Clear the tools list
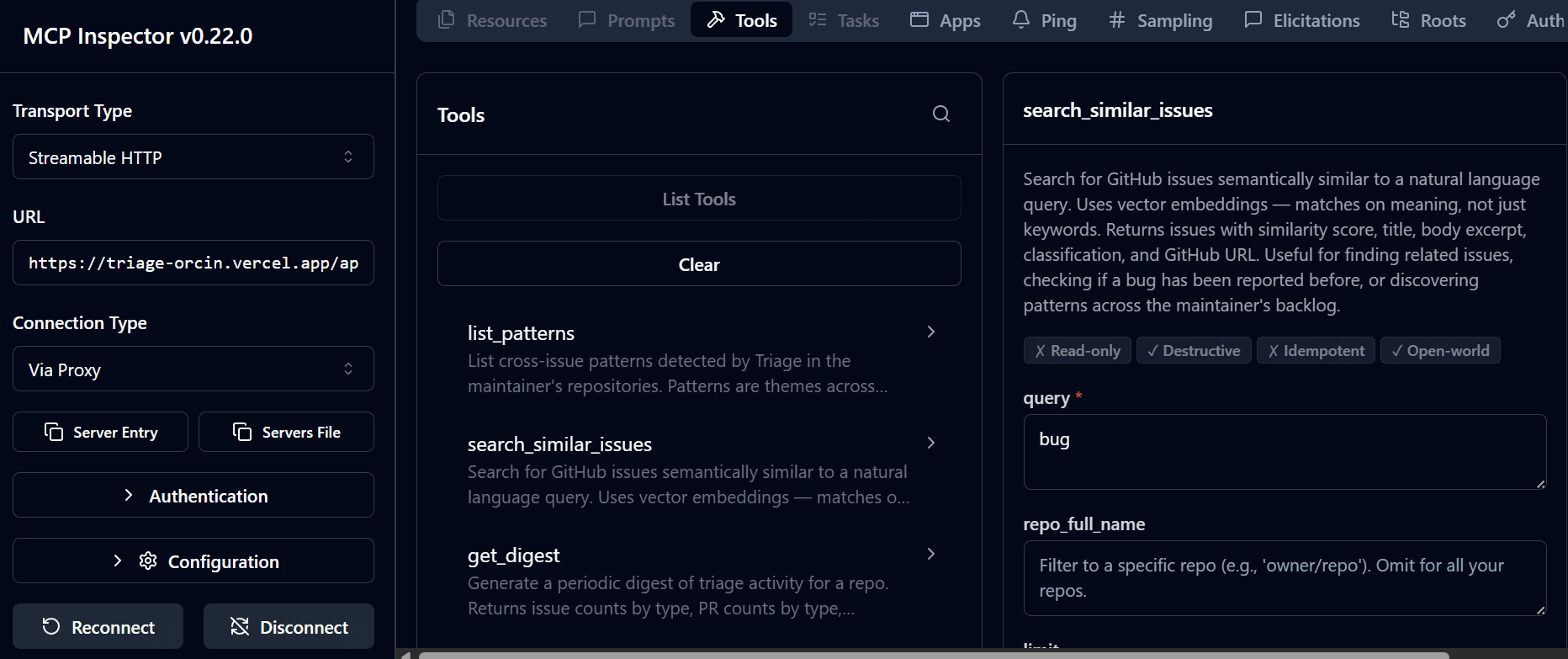The width and height of the screenshot is (1568, 659). [699, 264]
